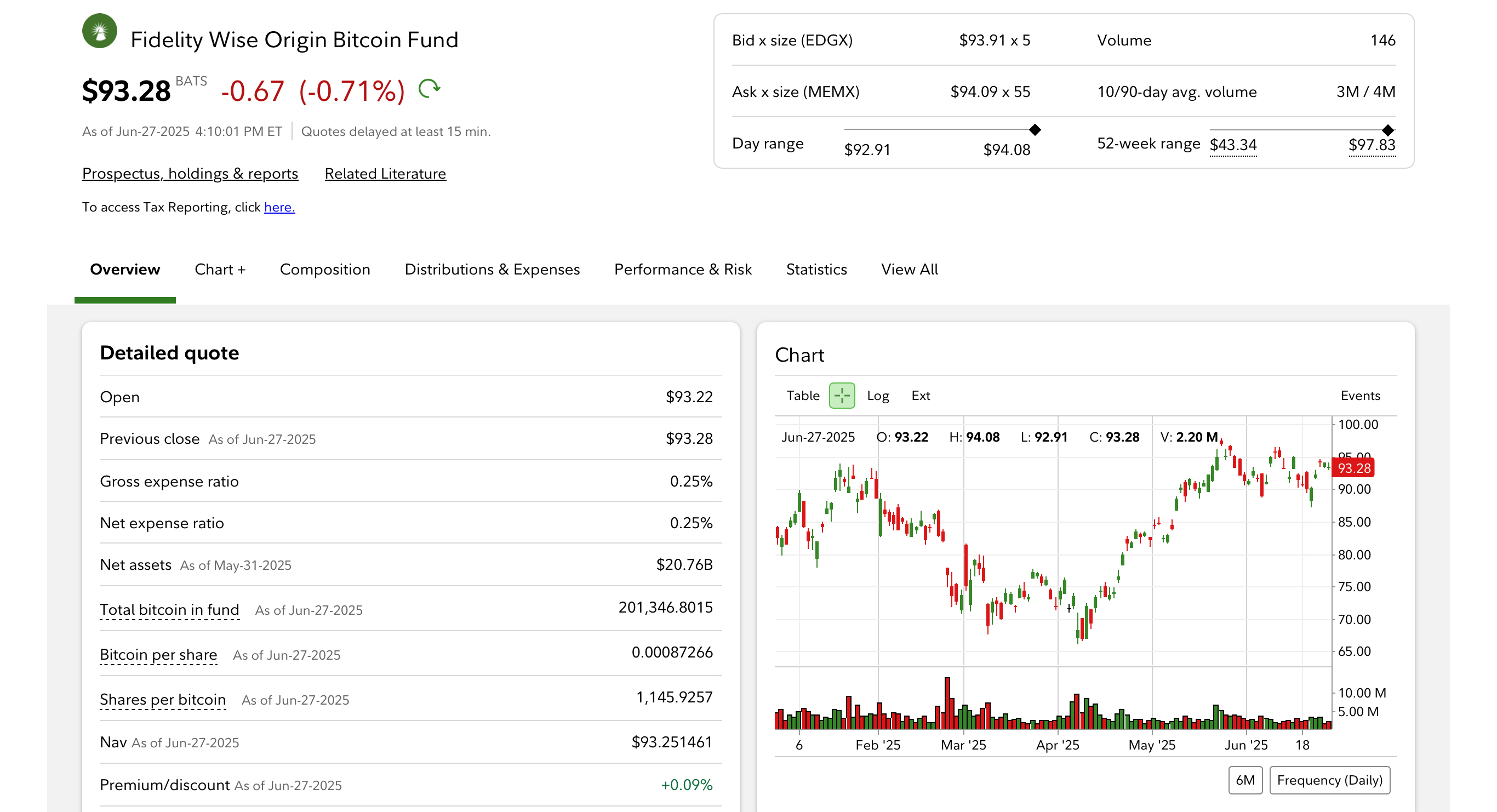Image resolution: width=1497 pixels, height=812 pixels.
Task: Click the Bitcoin per share value 0.00087266
Action: (x=672, y=651)
